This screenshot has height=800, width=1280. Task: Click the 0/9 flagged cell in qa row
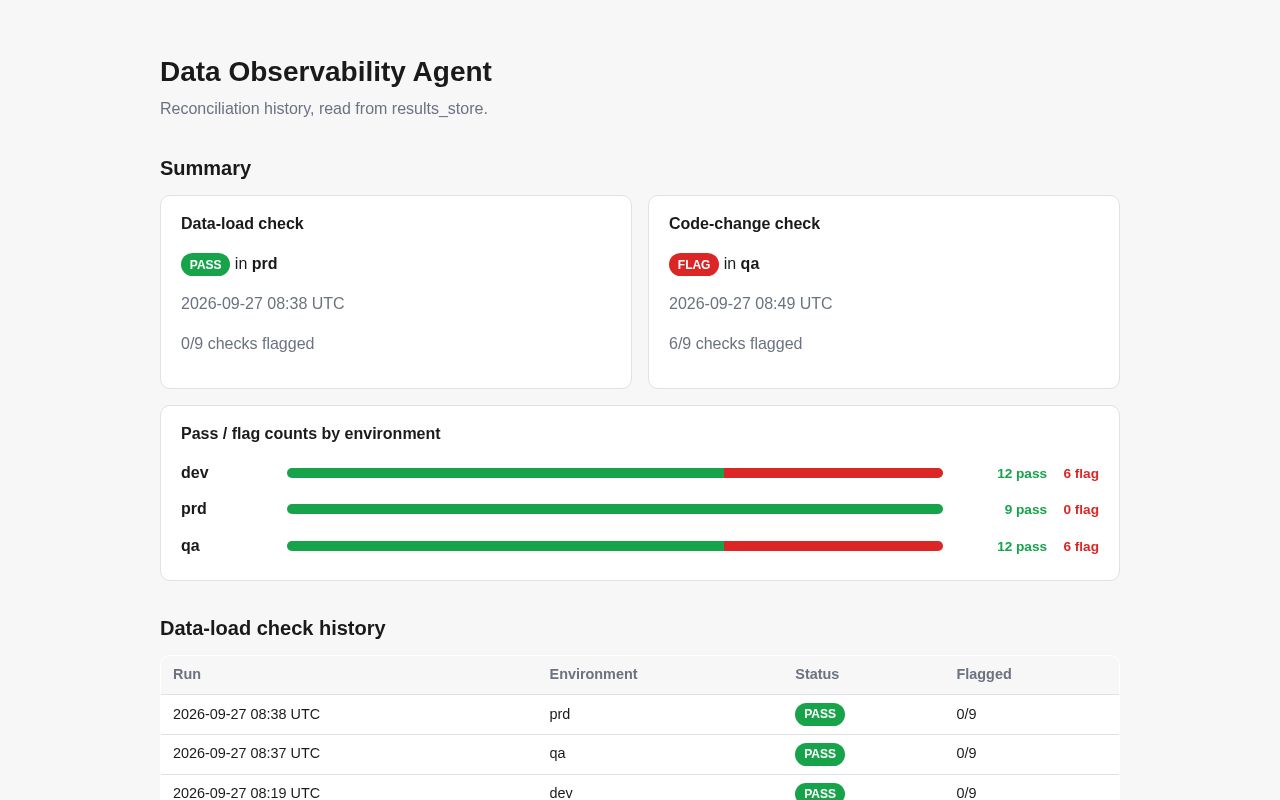coord(966,753)
